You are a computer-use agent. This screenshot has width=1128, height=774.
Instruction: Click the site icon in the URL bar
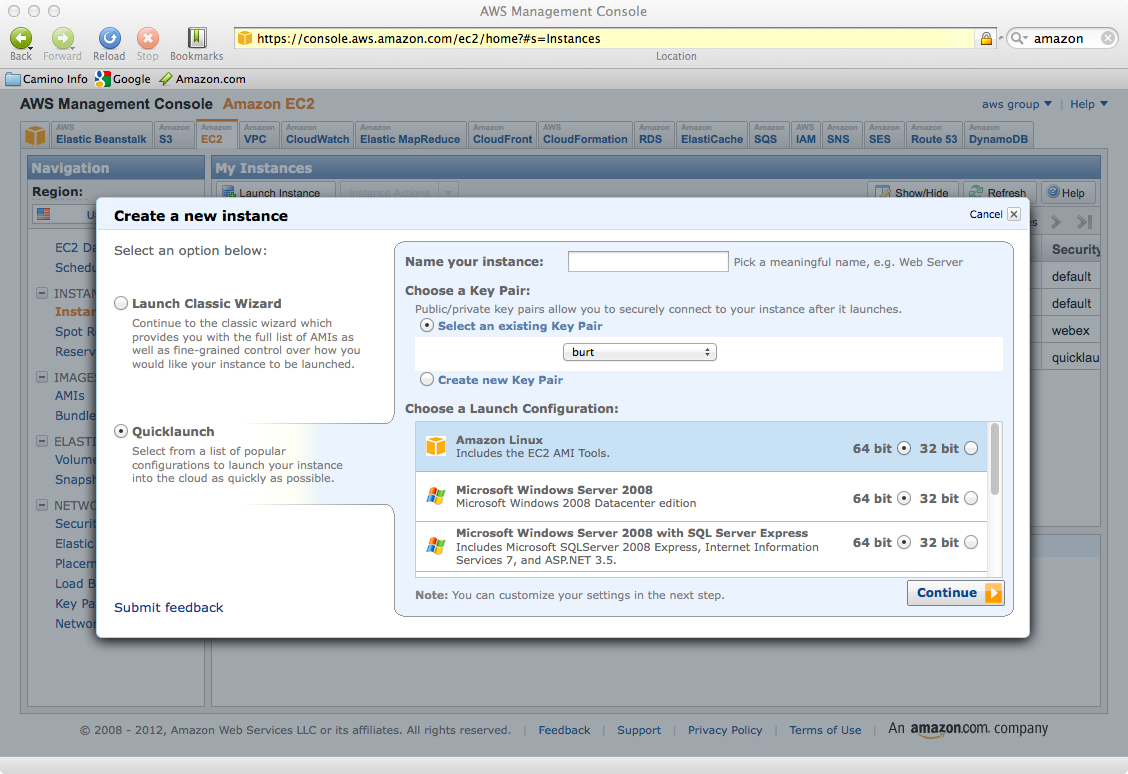tap(245, 38)
